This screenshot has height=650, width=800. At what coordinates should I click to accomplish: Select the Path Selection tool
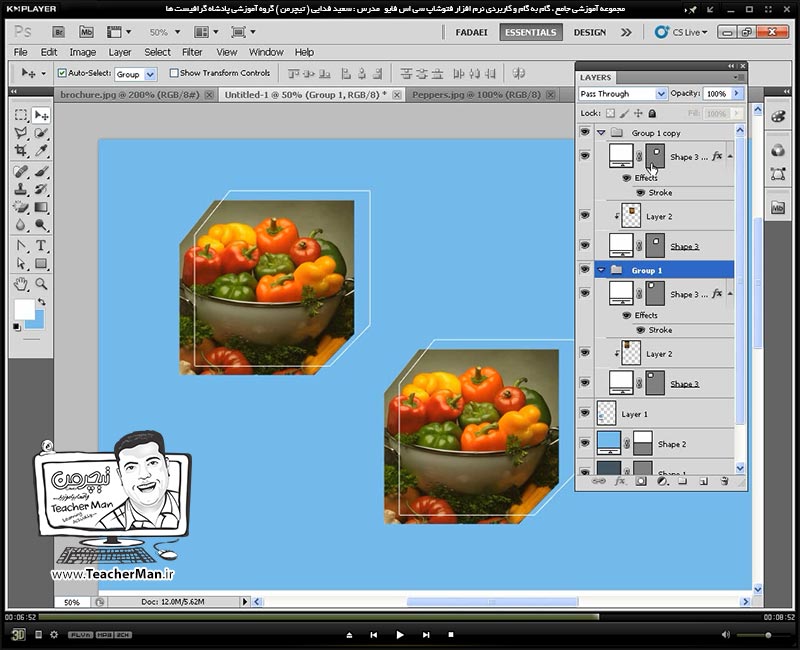[x=21, y=263]
